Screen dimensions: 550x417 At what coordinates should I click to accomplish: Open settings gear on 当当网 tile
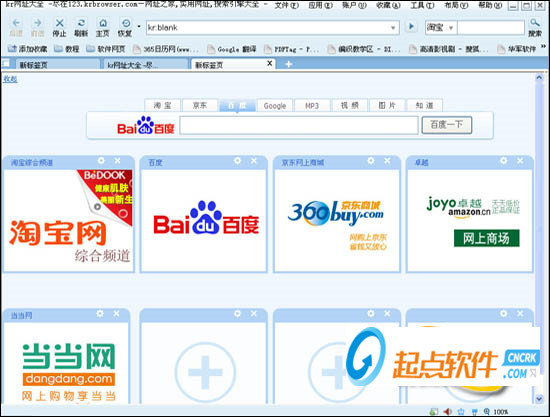(x=100, y=313)
